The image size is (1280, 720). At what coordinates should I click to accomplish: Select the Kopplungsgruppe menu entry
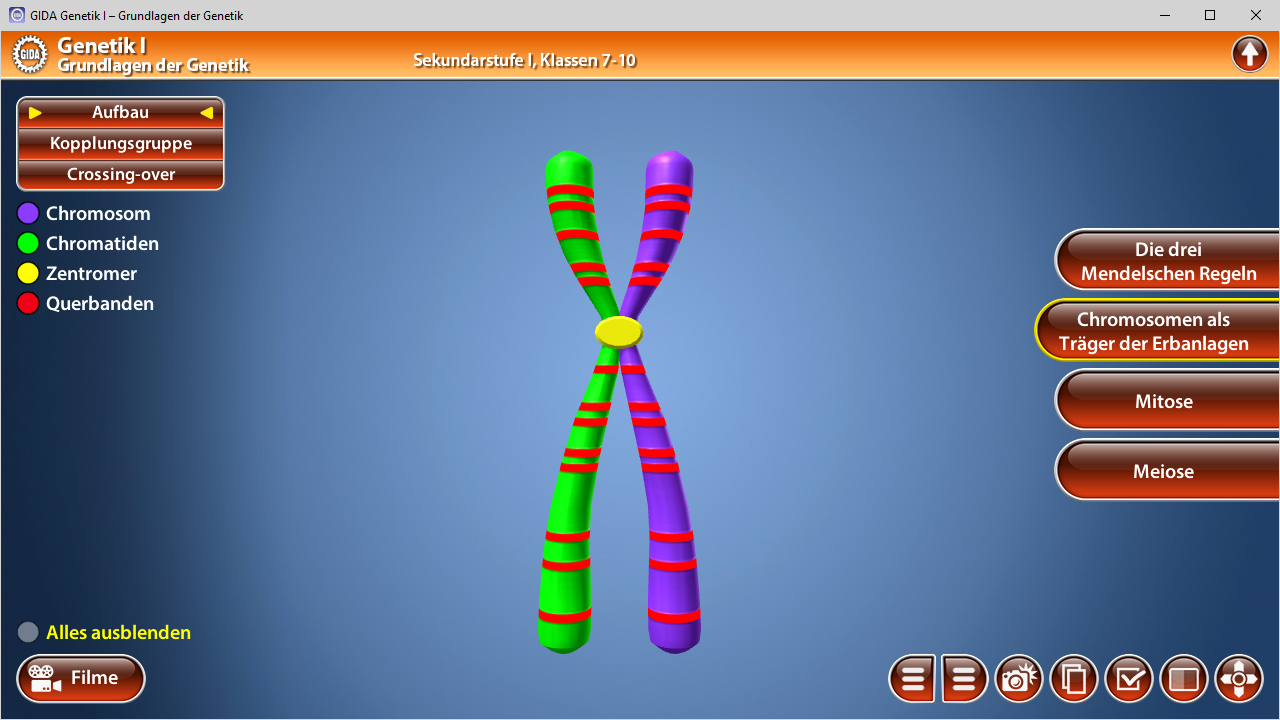click(x=120, y=143)
